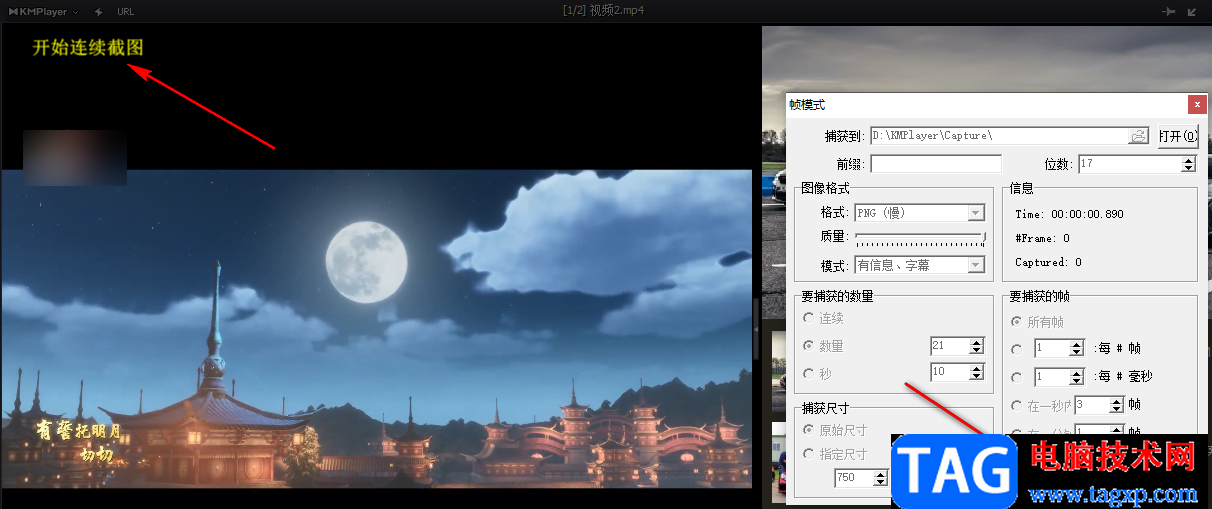Screen dimensions: 1212x509
Task: Select the 秒 radio button
Action: coord(808,373)
